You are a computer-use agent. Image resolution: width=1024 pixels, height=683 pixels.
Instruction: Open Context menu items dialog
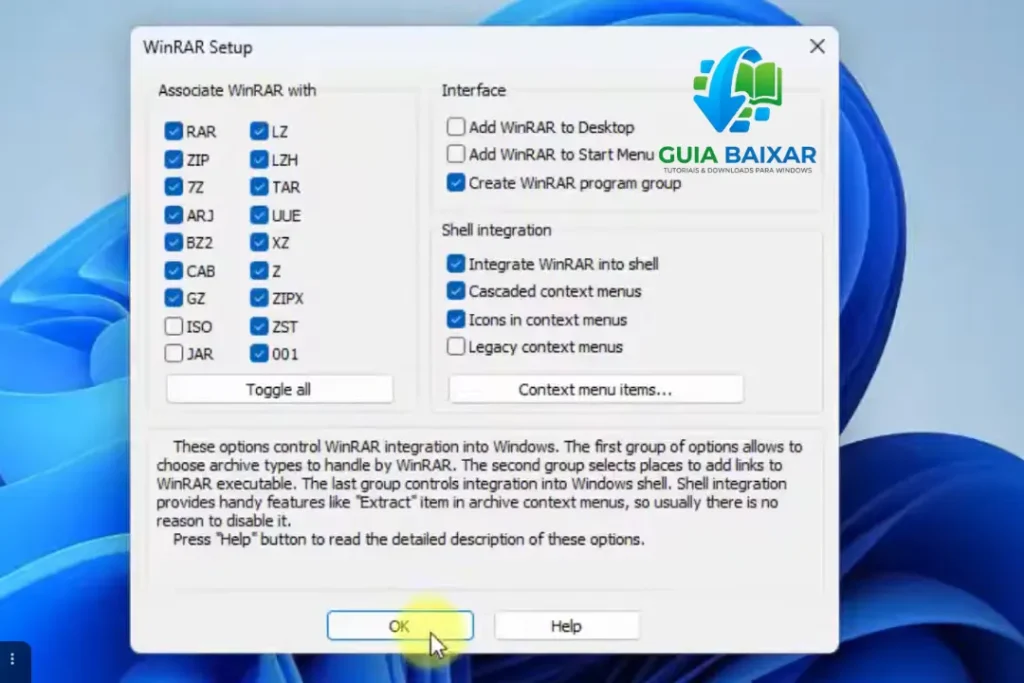(x=596, y=389)
